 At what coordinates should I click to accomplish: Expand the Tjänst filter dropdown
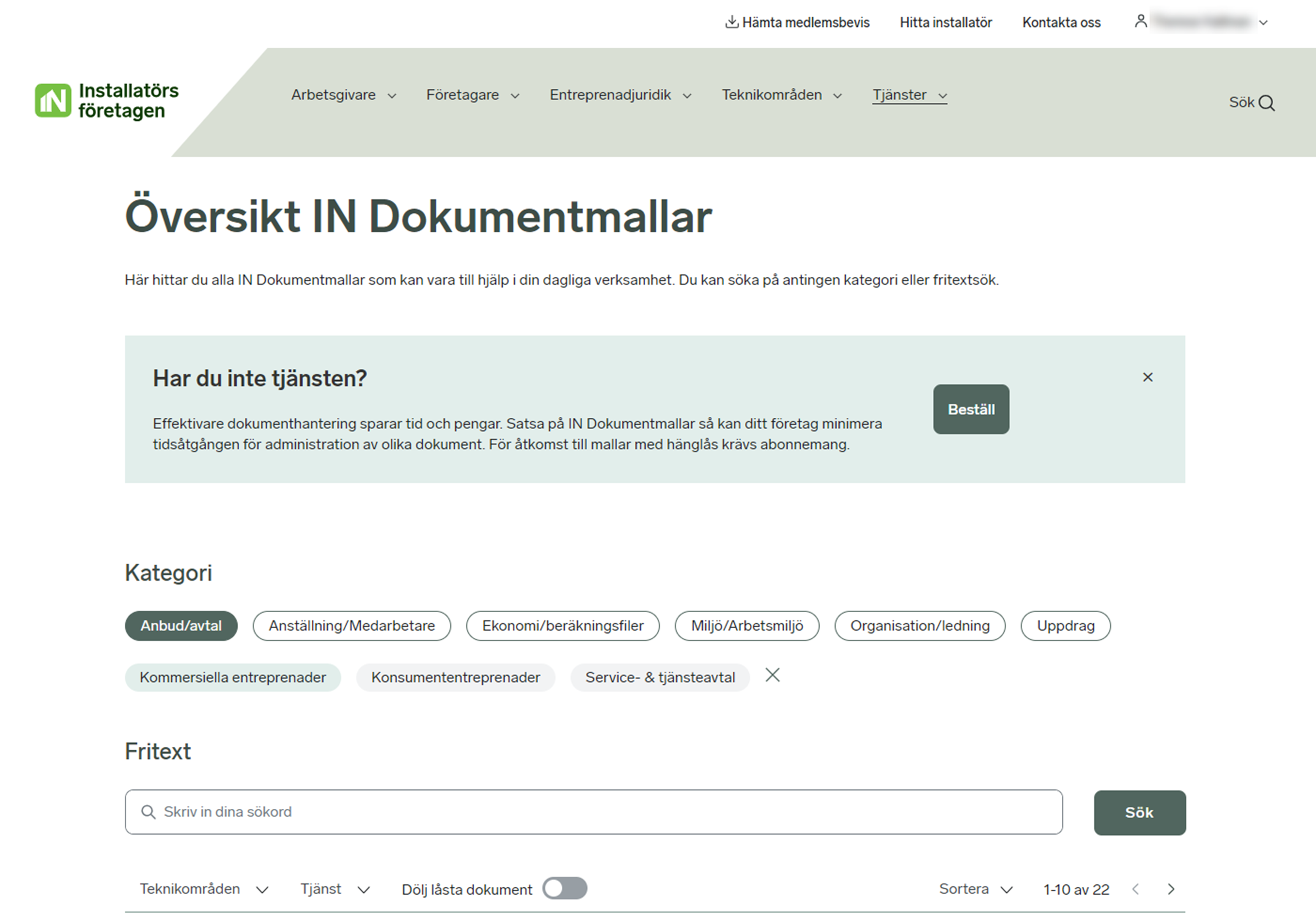tap(335, 889)
